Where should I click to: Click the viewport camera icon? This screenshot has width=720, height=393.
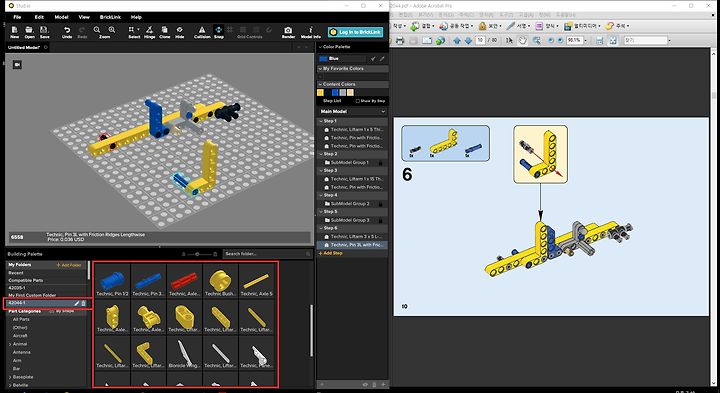coord(17,65)
